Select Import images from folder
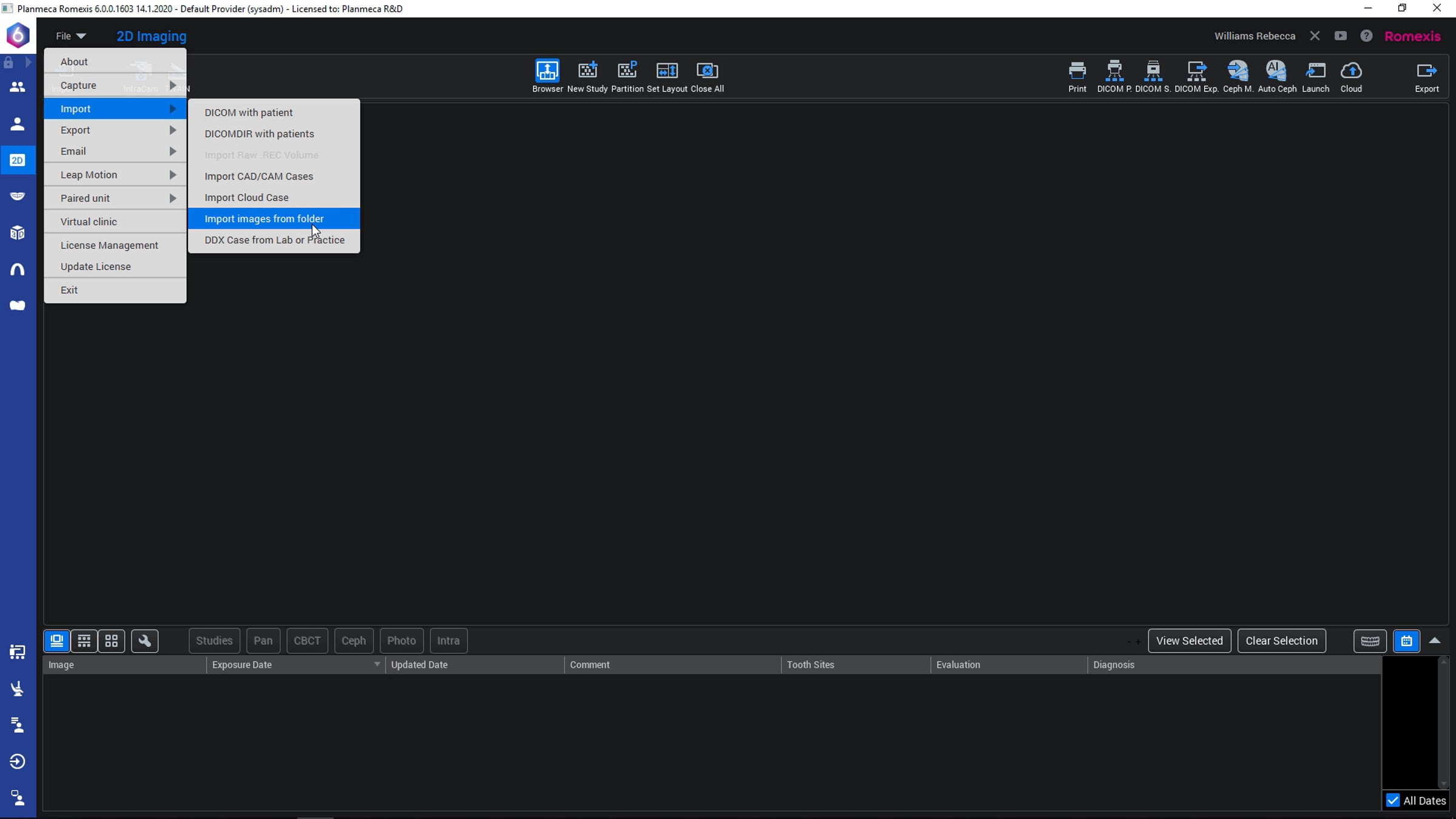 point(264,218)
